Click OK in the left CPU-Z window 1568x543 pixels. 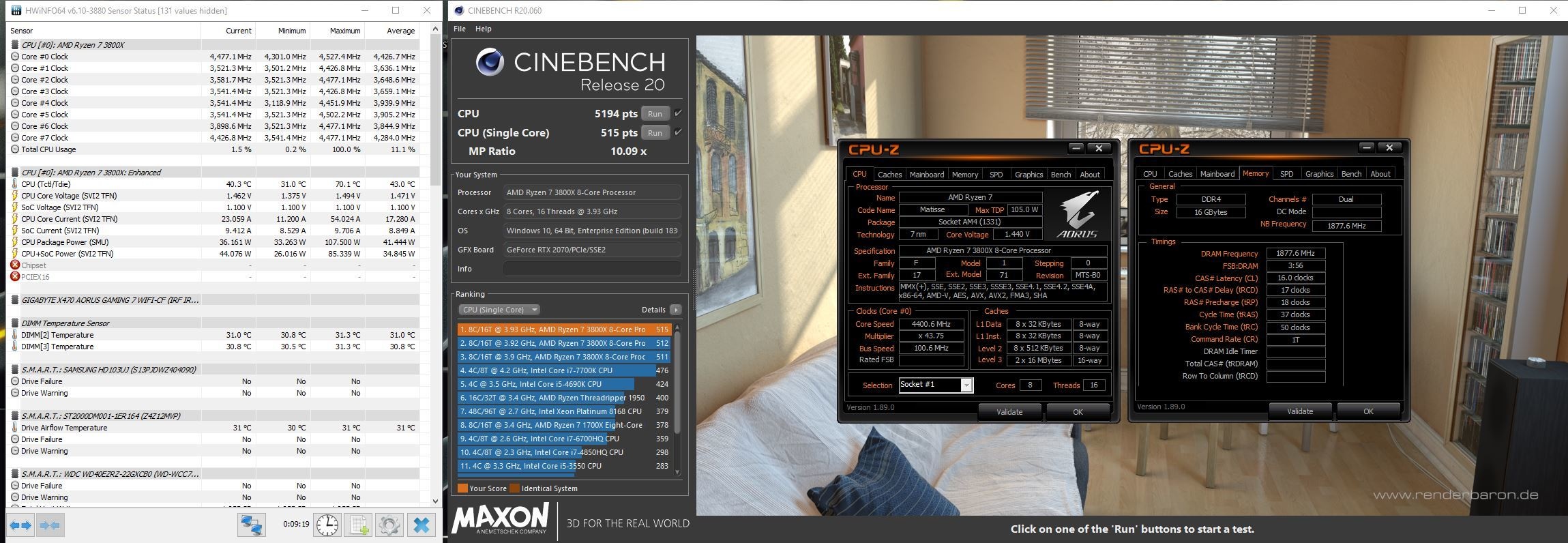1078,412
